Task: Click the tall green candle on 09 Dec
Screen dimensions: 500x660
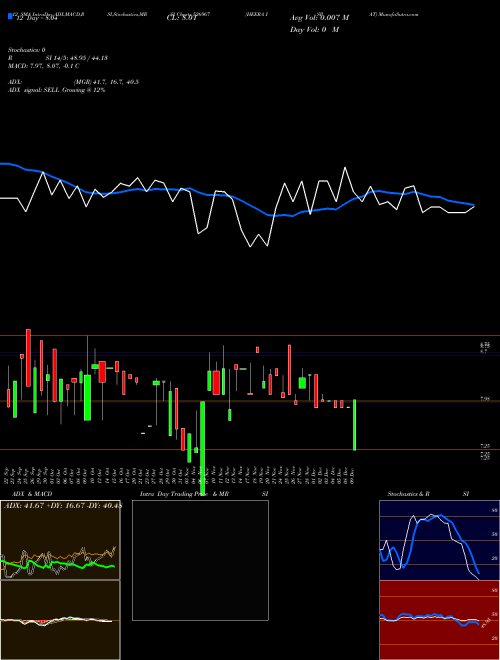Action: click(x=355, y=425)
